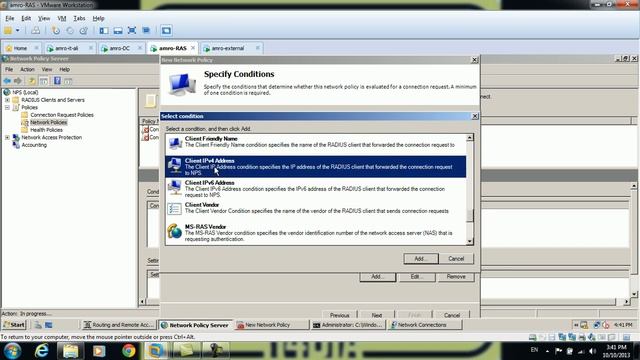Click the Back arrow in NPS toolbar
Screen dimensions: 640x360
pos(7,81)
